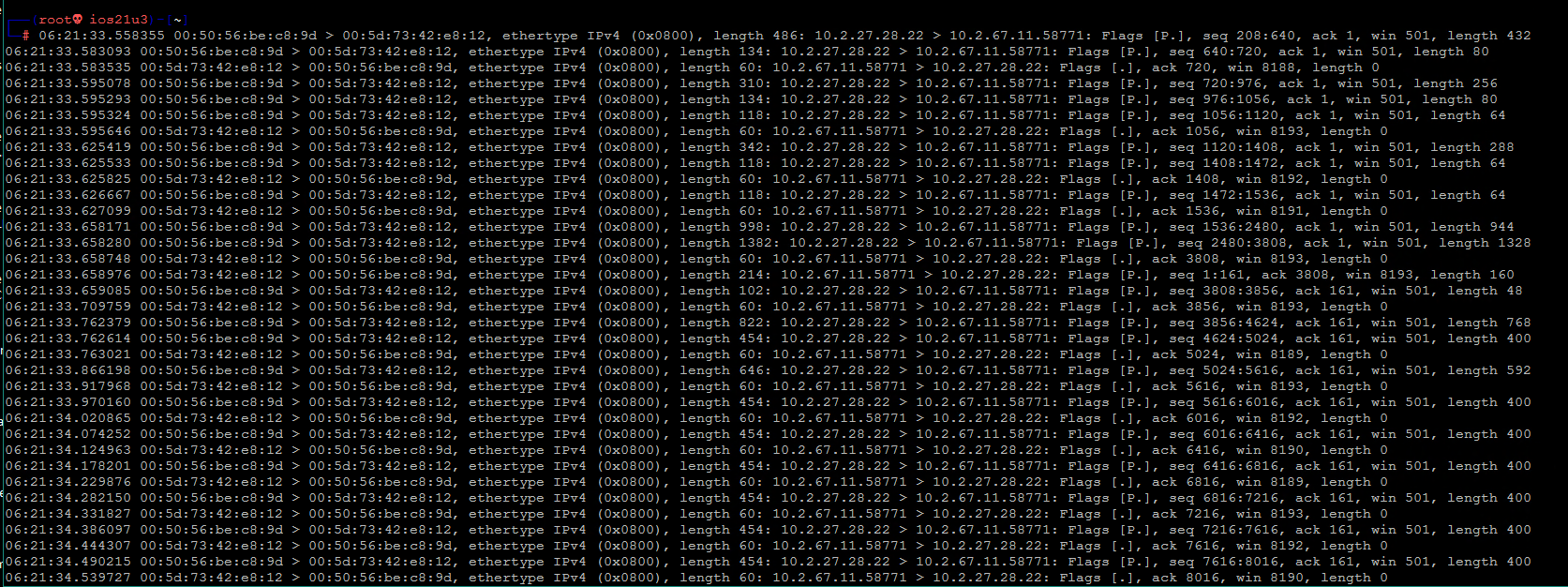1568x587 pixels.
Task: Click 'length 342' frame length
Action: tap(721, 147)
